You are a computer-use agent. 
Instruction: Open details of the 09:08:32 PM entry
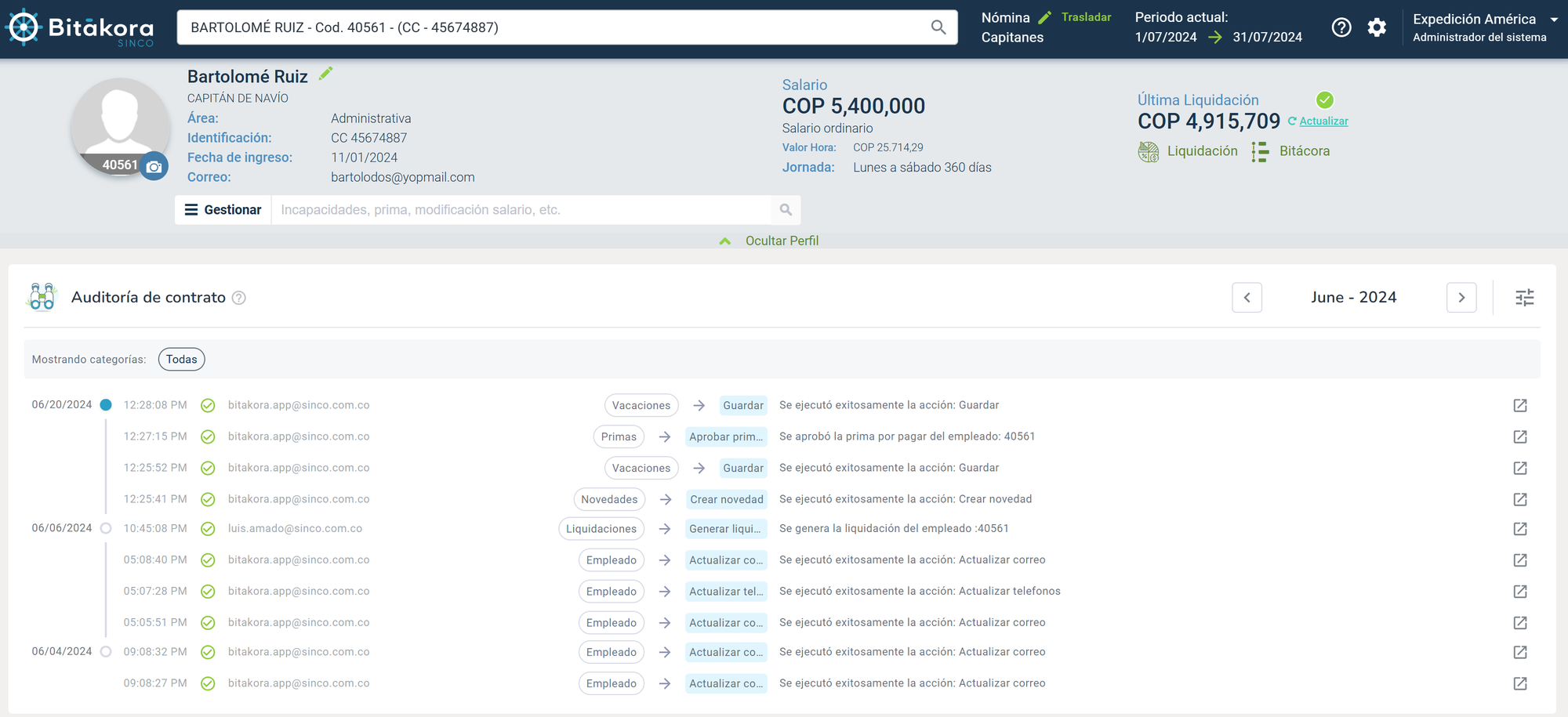(x=1520, y=652)
